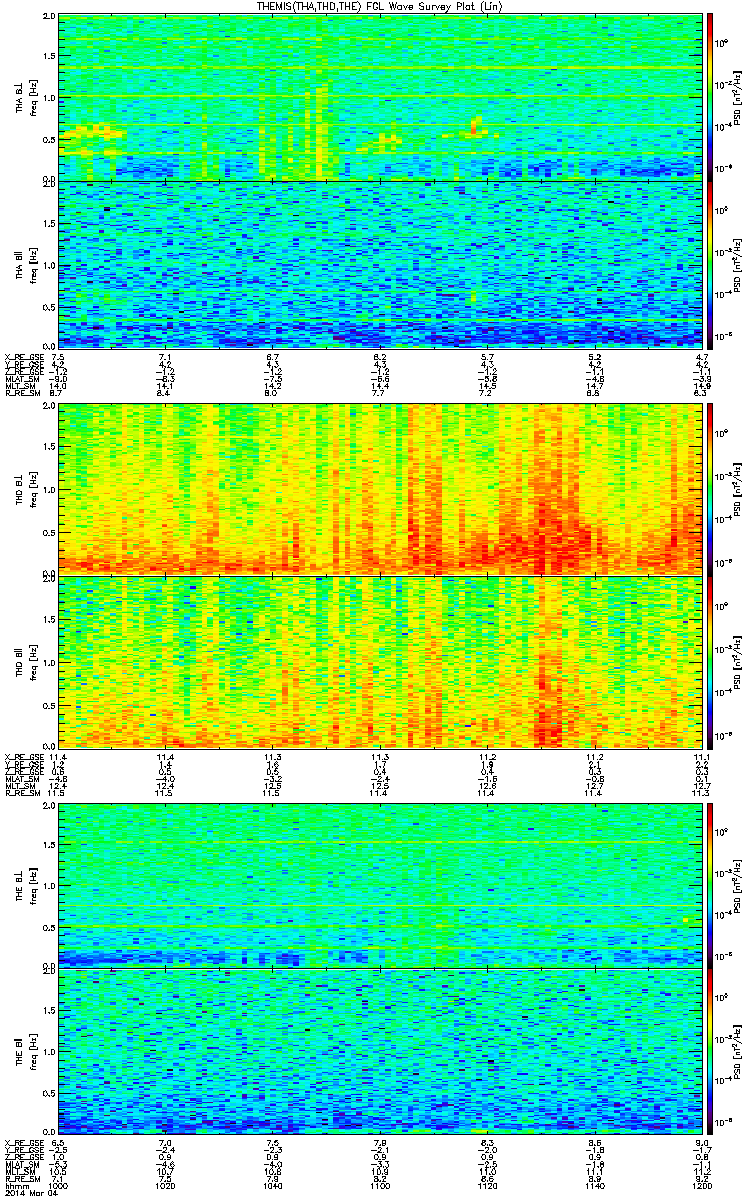
Task: Click the 'THA B⊥ freq [Hz]' axis label
Action: coord(24,97)
